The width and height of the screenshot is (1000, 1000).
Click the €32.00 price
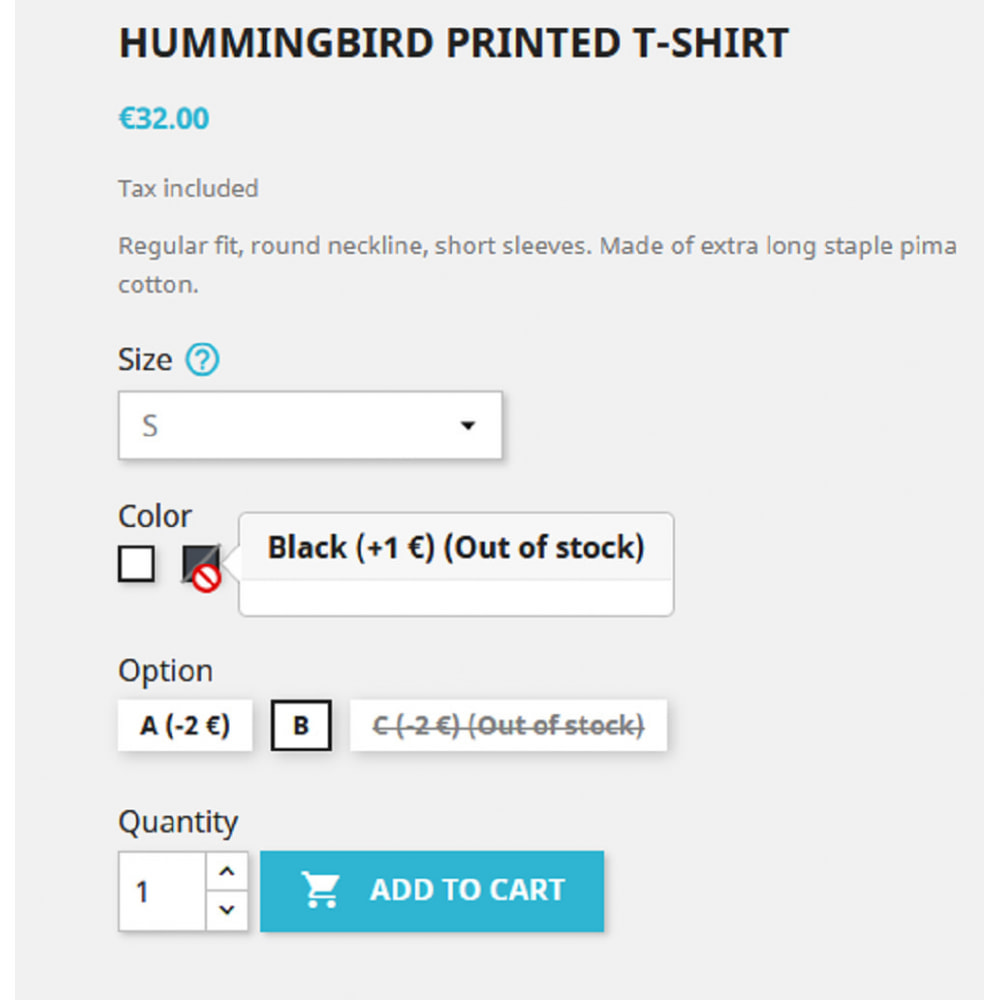click(164, 119)
